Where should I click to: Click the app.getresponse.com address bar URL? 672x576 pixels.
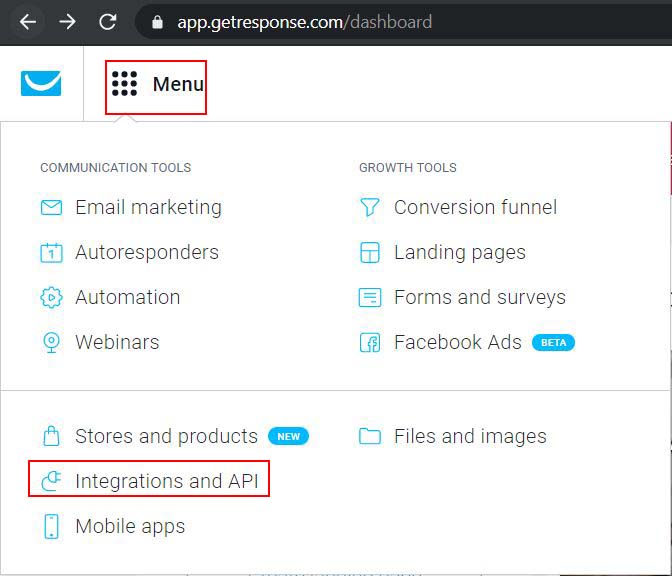(304, 22)
